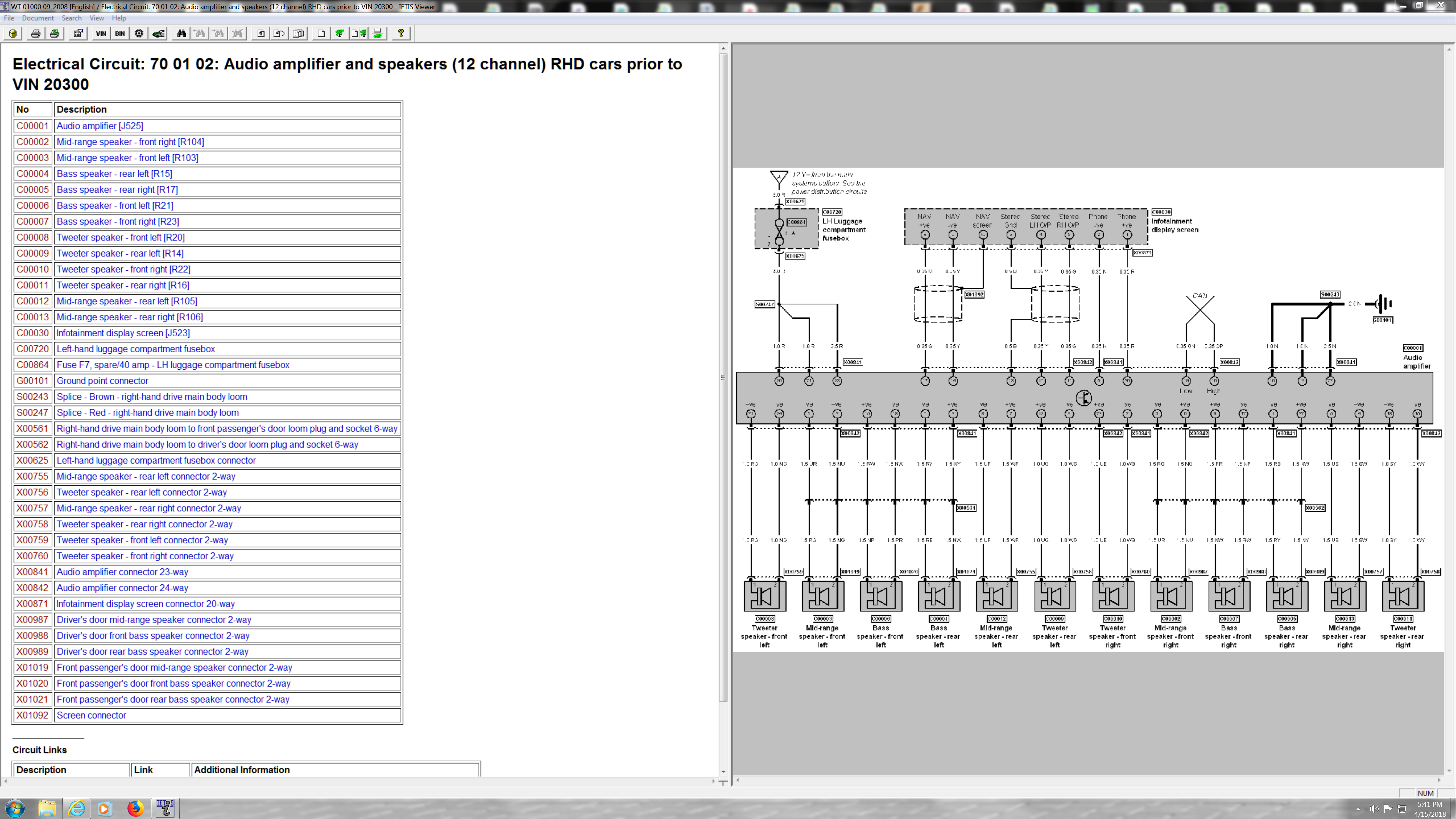Click the gear wheel icon in toolbar
This screenshot has width=1456, height=819.
[139, 33]
